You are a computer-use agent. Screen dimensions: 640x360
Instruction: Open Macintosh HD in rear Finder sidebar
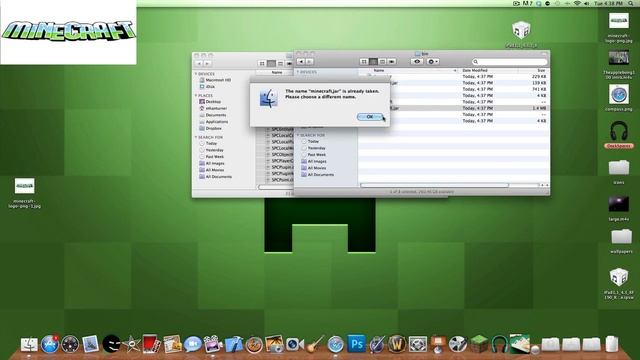(215, 80)
